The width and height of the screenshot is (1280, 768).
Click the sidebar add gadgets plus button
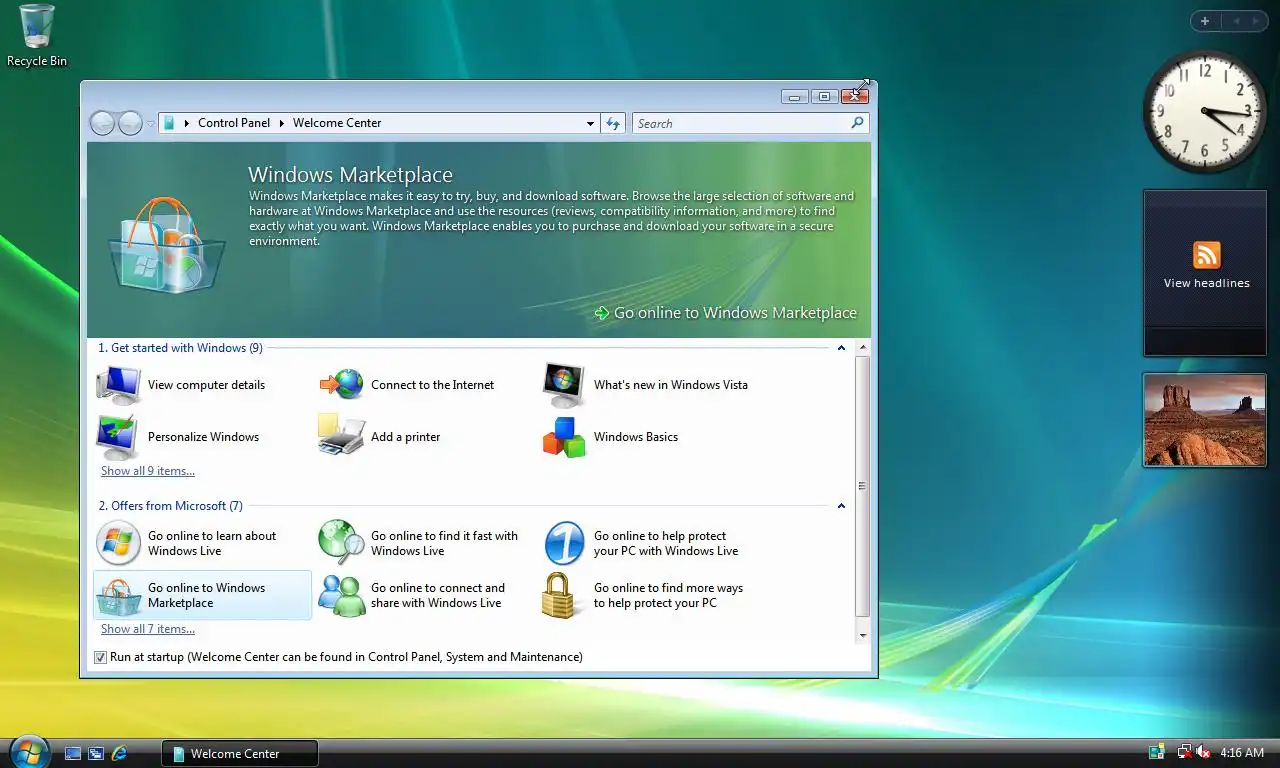[x=1205, y=21]
